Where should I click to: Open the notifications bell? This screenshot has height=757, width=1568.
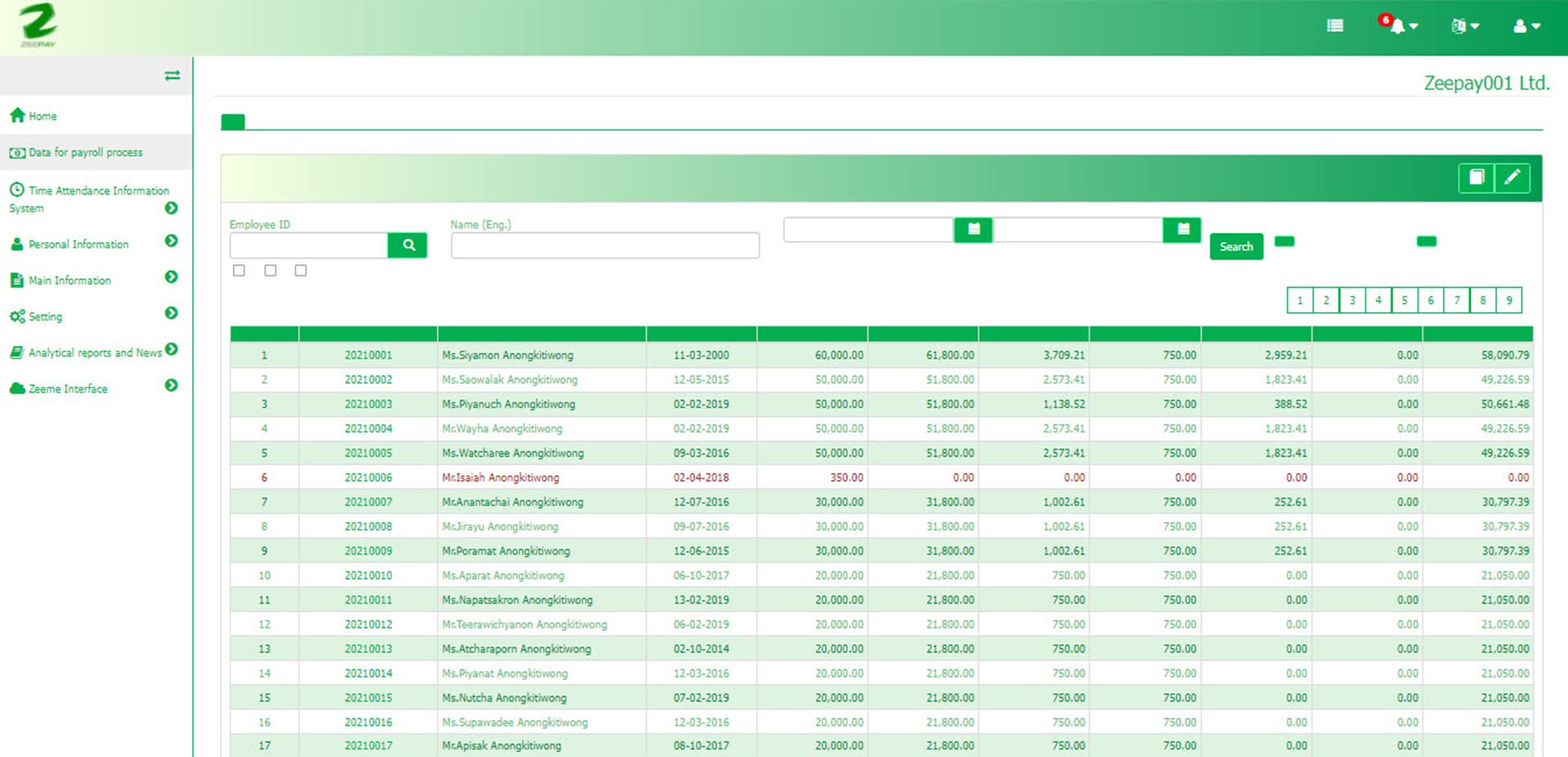coord(1399,24)
